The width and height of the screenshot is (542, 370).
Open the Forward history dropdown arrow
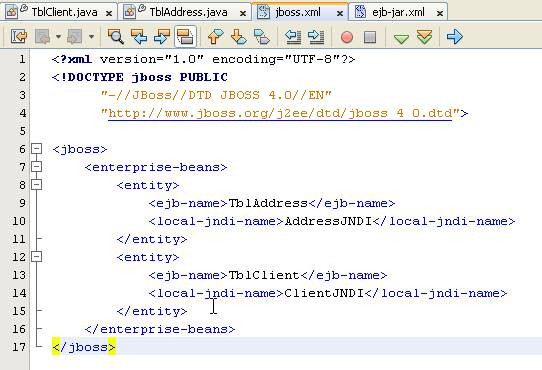tap(91, 36)
